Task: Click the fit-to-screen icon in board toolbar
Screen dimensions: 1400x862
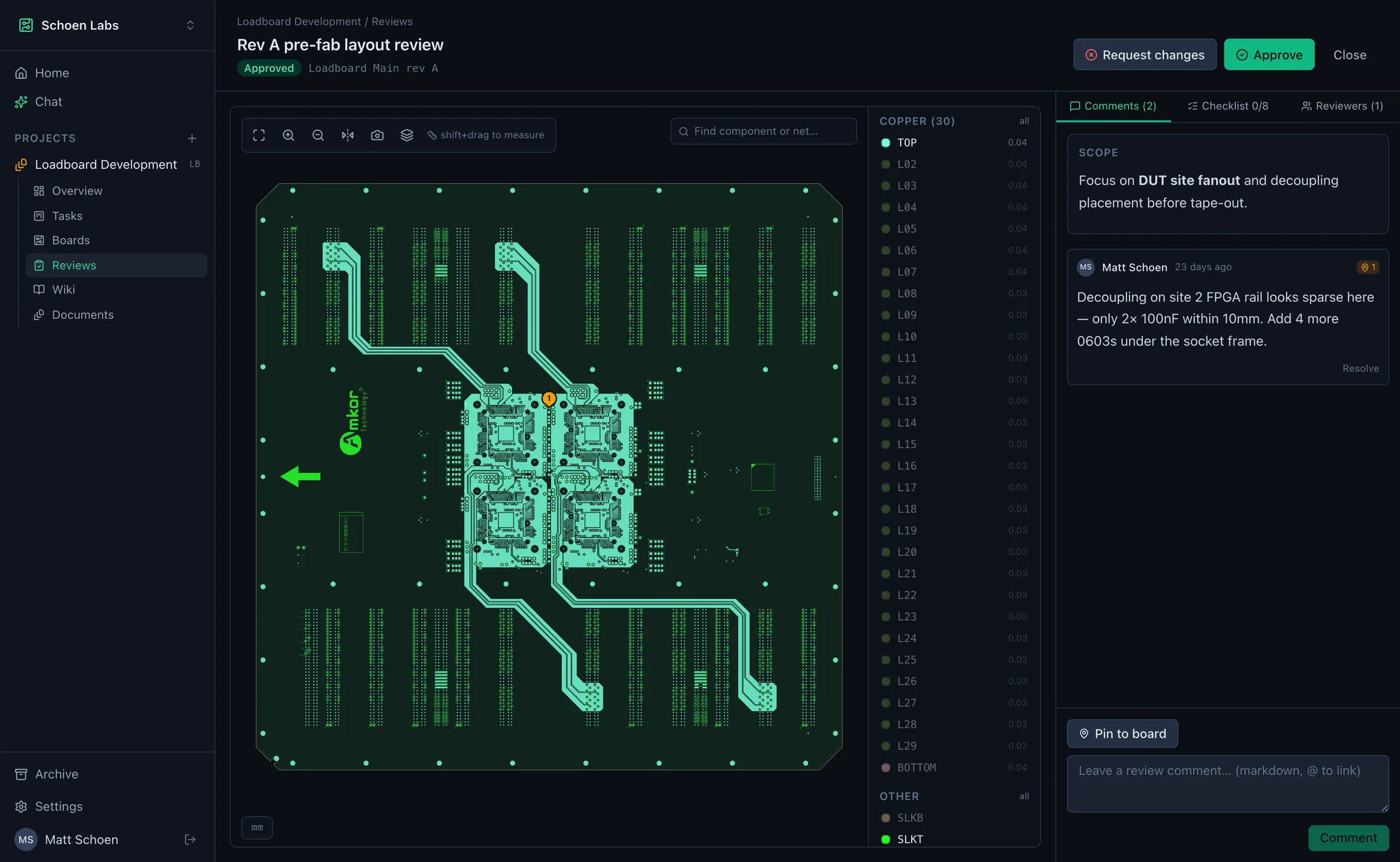Action: click(x=259, y=135)
